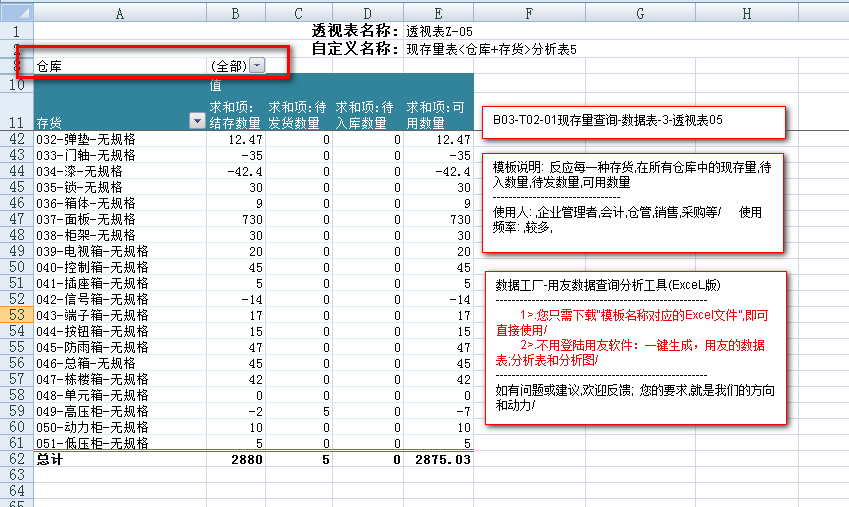Screen dimensions: 849x507
Task: Click the 求和项:结存数量 header cell
Action: tap(236, 115)
